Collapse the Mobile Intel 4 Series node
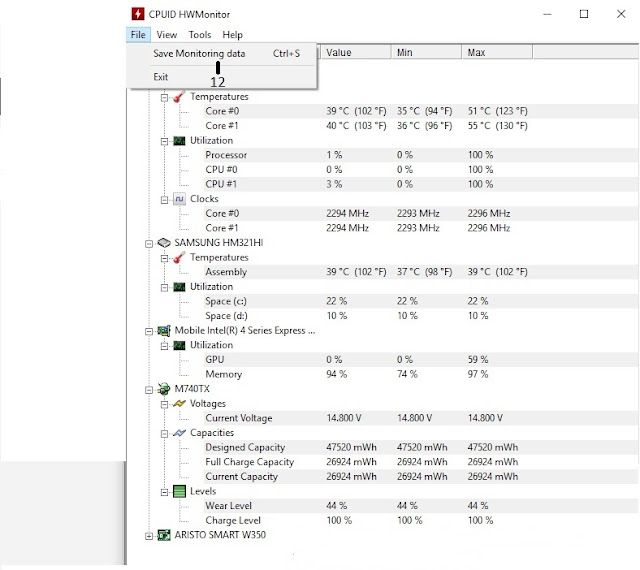 (x=149, y=332)
